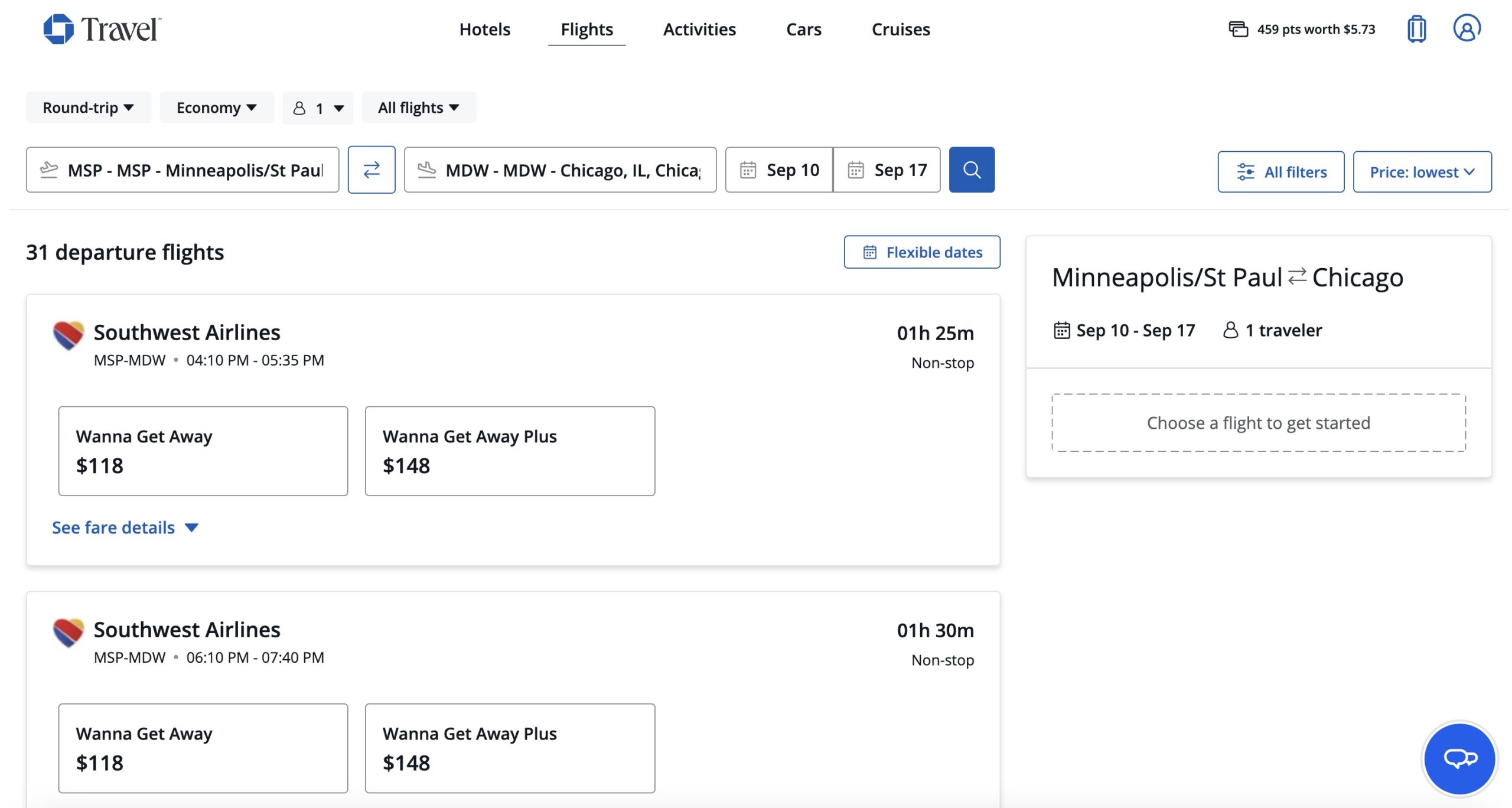Change the Sep 10 departure date
The height and width of the screenshot is (808, 1512).
pyautogui.click(x=779, y=170)
